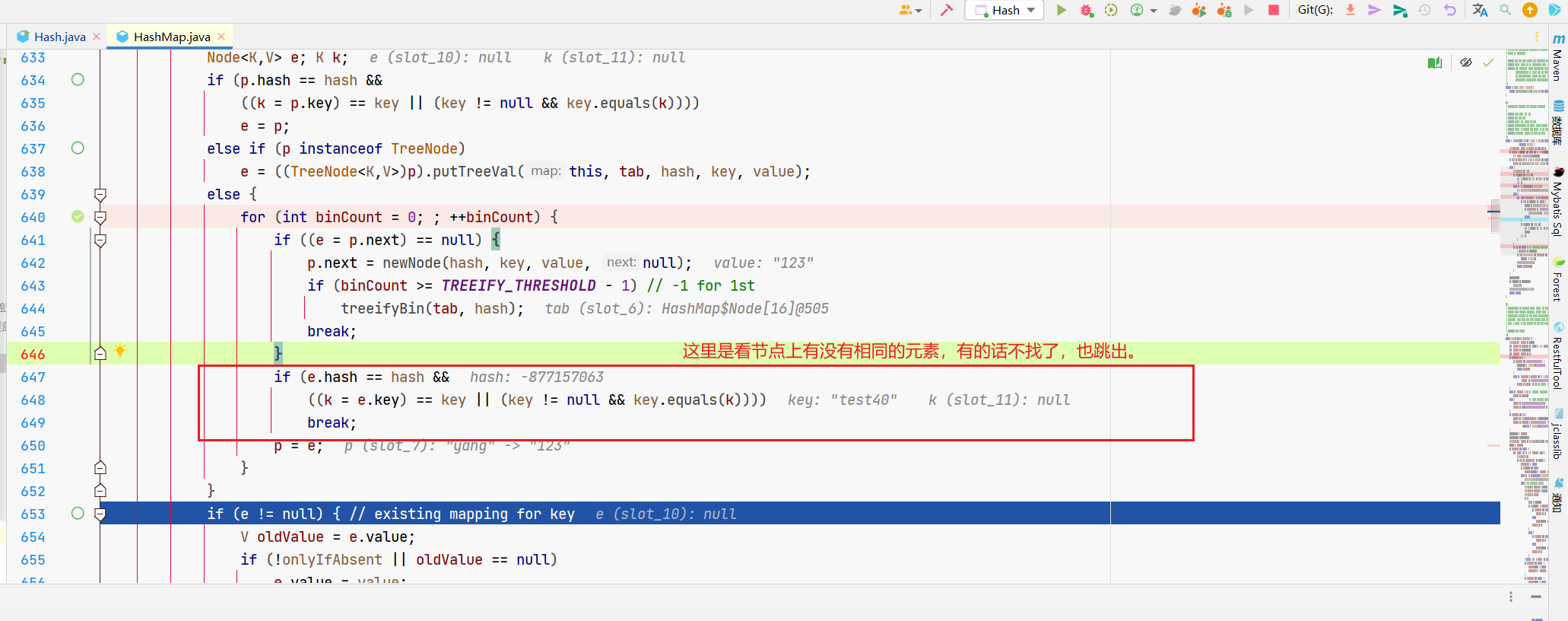Click the red Debug bug icon

pos(1086,10)
